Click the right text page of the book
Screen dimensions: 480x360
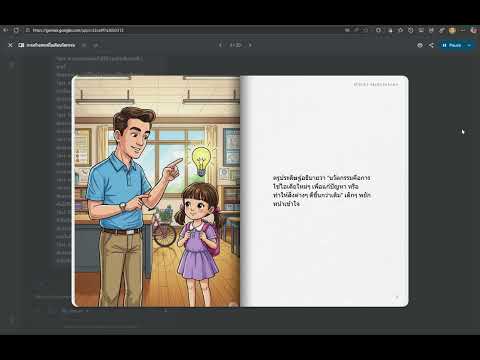coord(324,191)
